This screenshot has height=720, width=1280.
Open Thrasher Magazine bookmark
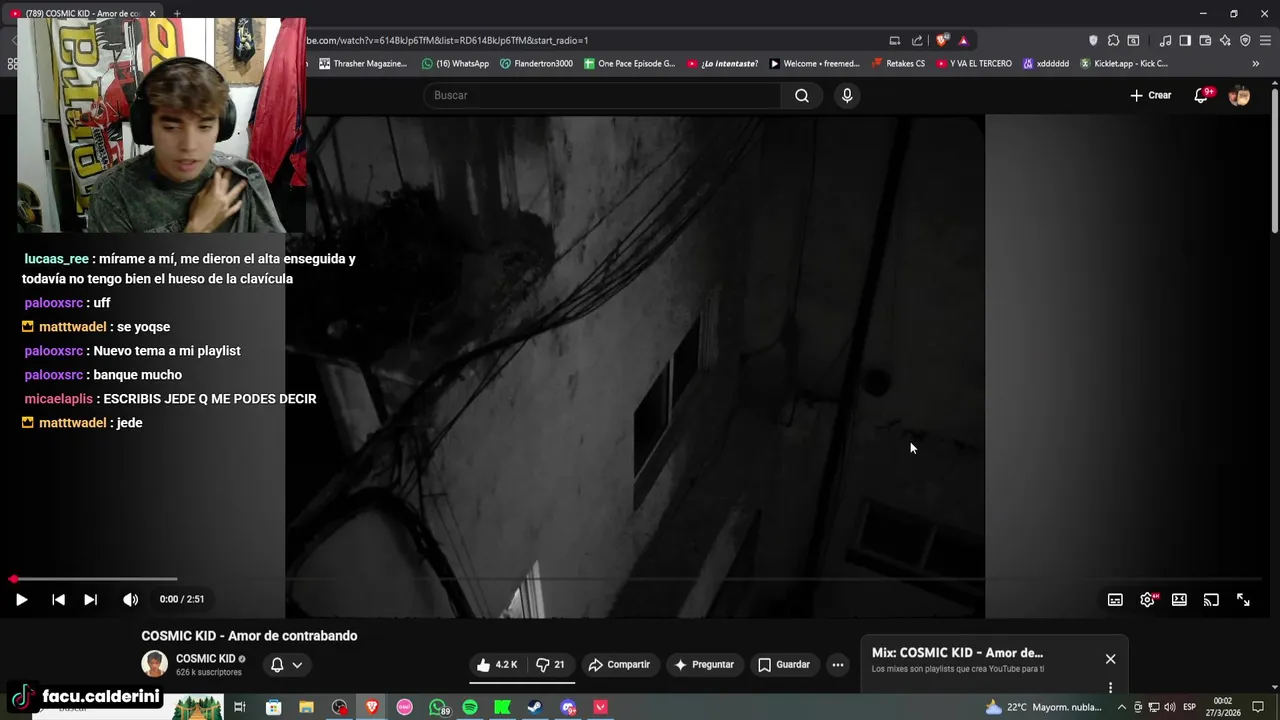click(363, 64)
